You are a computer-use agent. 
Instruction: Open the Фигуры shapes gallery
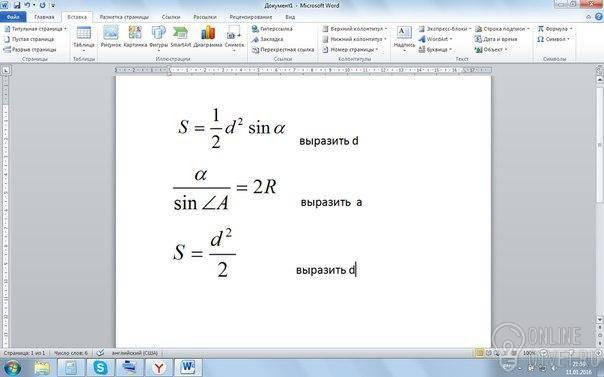(x=159, y=37)
